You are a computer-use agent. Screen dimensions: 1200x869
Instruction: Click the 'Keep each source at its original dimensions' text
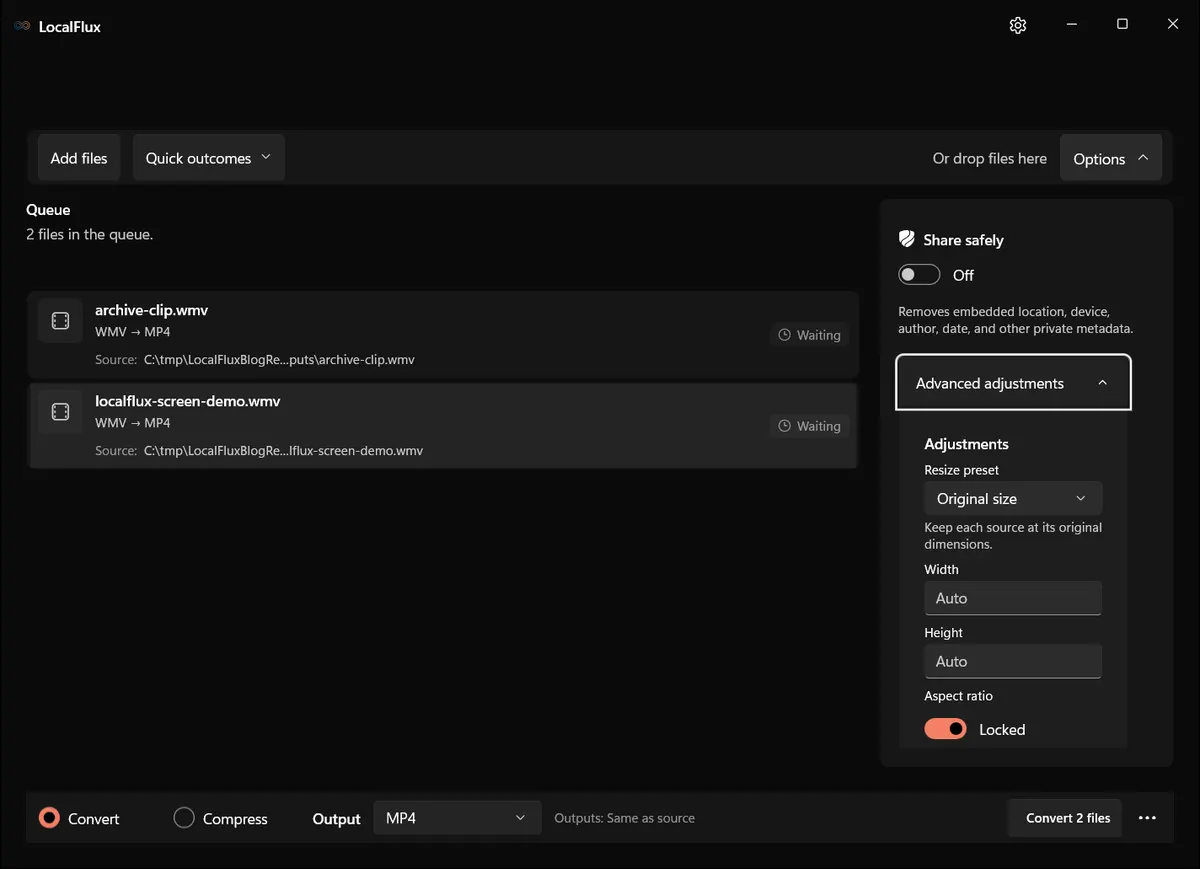1013,536
